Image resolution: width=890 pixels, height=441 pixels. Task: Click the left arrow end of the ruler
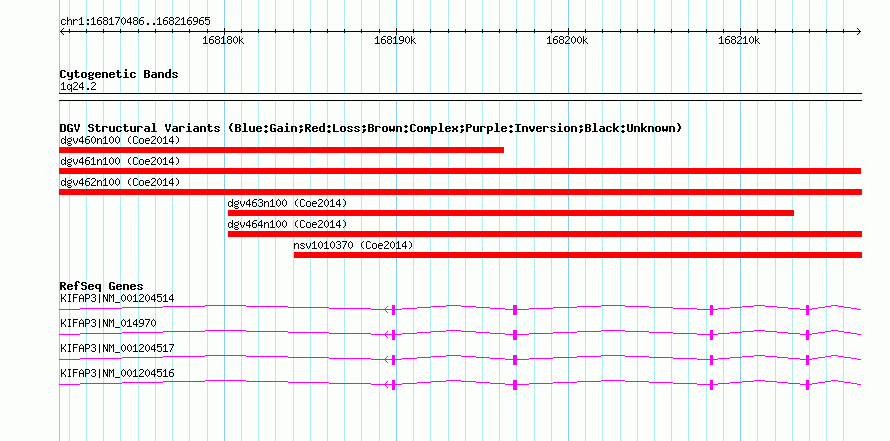62,31
